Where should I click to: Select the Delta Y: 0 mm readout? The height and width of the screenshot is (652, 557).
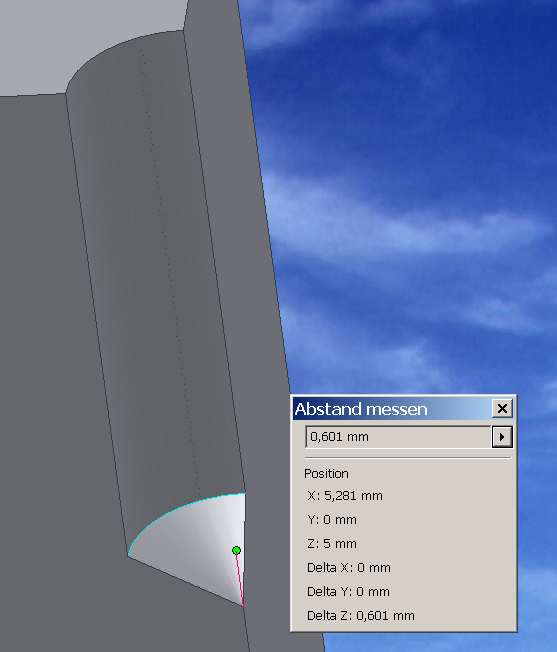click(x=348, y=591)
